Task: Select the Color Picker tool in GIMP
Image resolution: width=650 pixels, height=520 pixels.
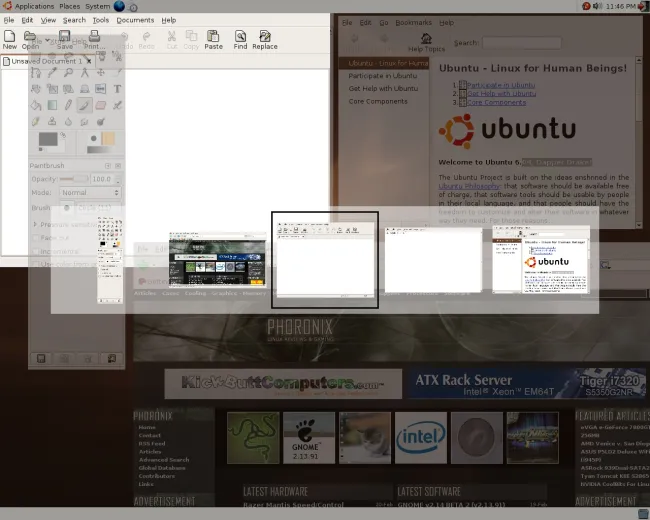Action: point(52,73)
